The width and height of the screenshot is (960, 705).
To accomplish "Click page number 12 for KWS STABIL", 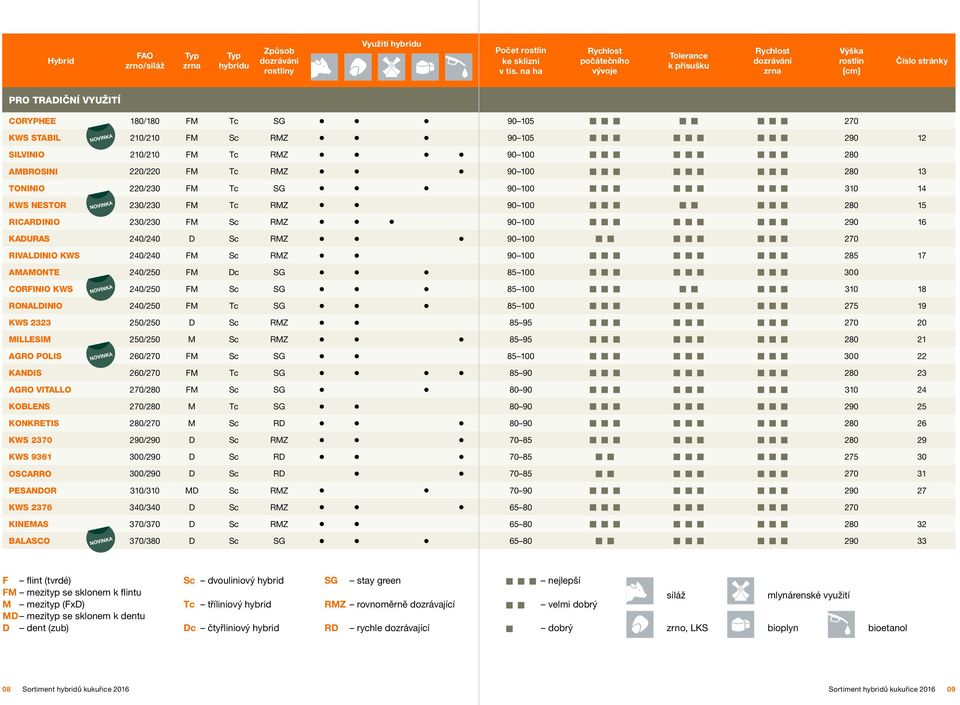I will click(921, 138).
